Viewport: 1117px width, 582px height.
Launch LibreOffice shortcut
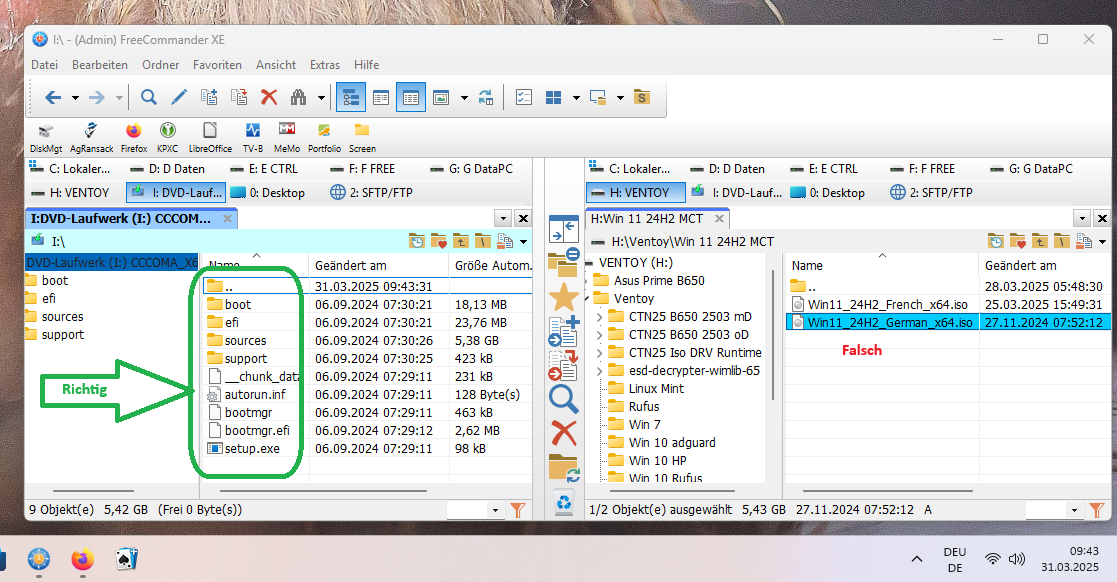click(210, 138)
